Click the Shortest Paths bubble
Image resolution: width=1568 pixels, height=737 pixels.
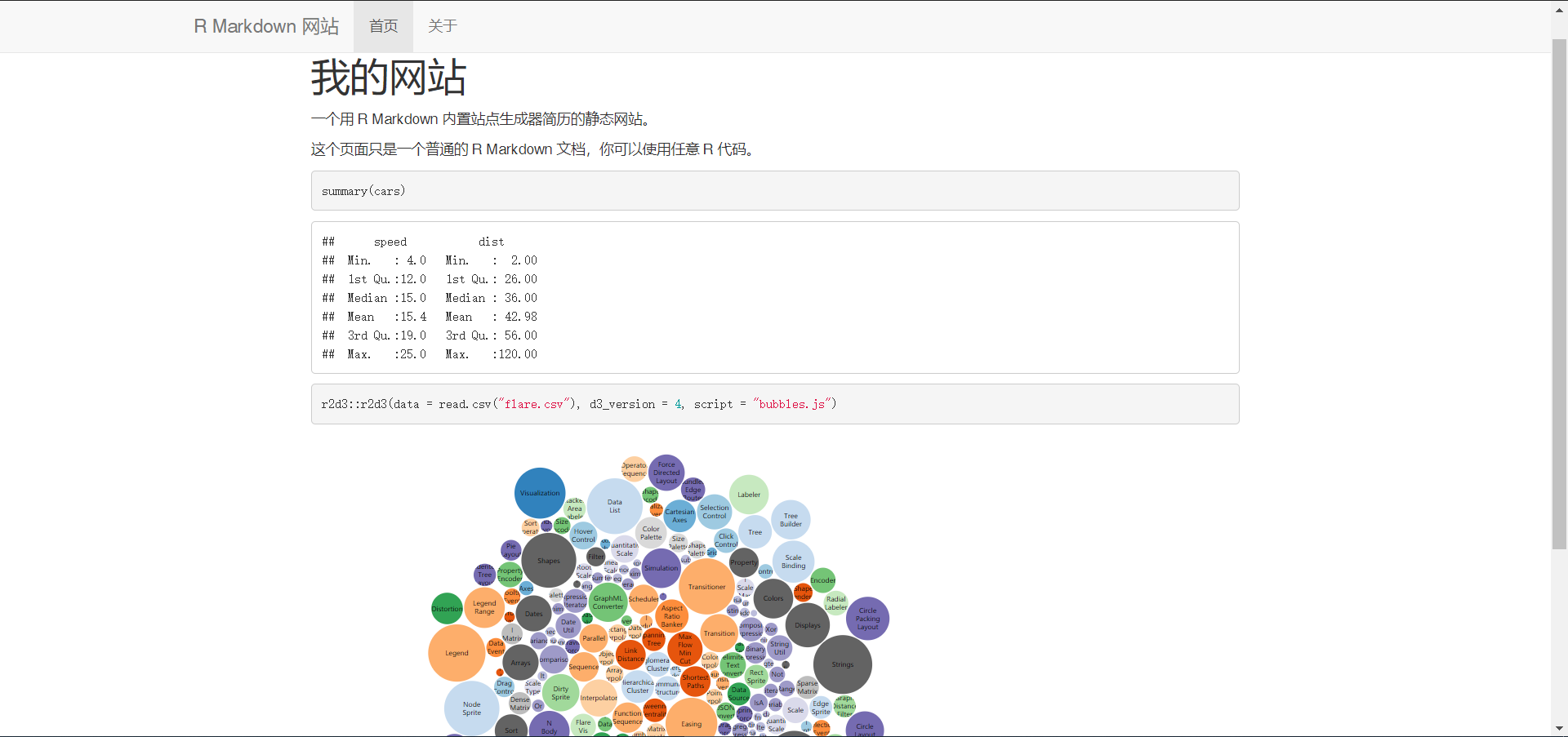coord(695,682)
